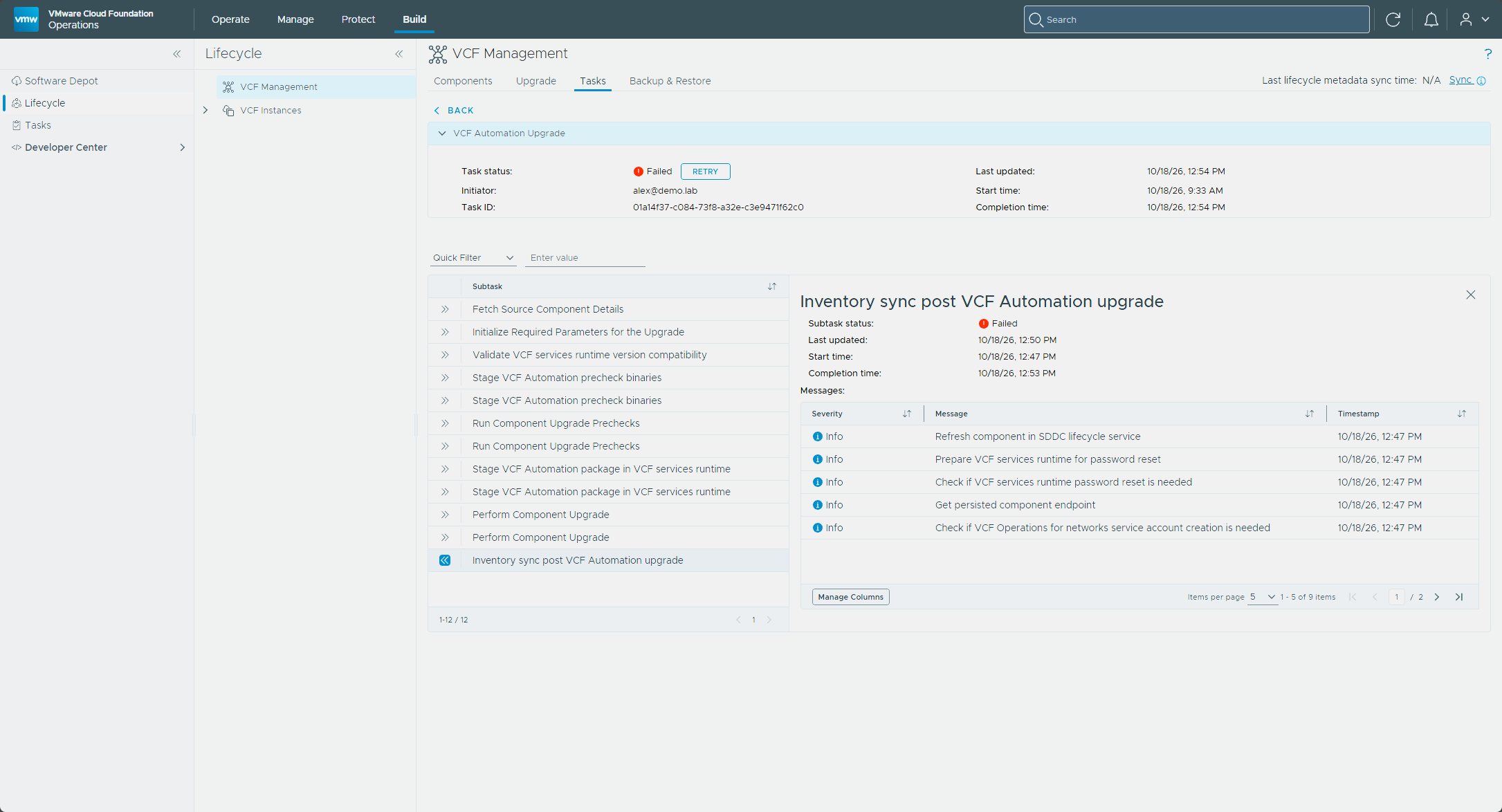The image size is (1502, 812).
Task: Sort by Severity column
Action: tap(907, 414)
